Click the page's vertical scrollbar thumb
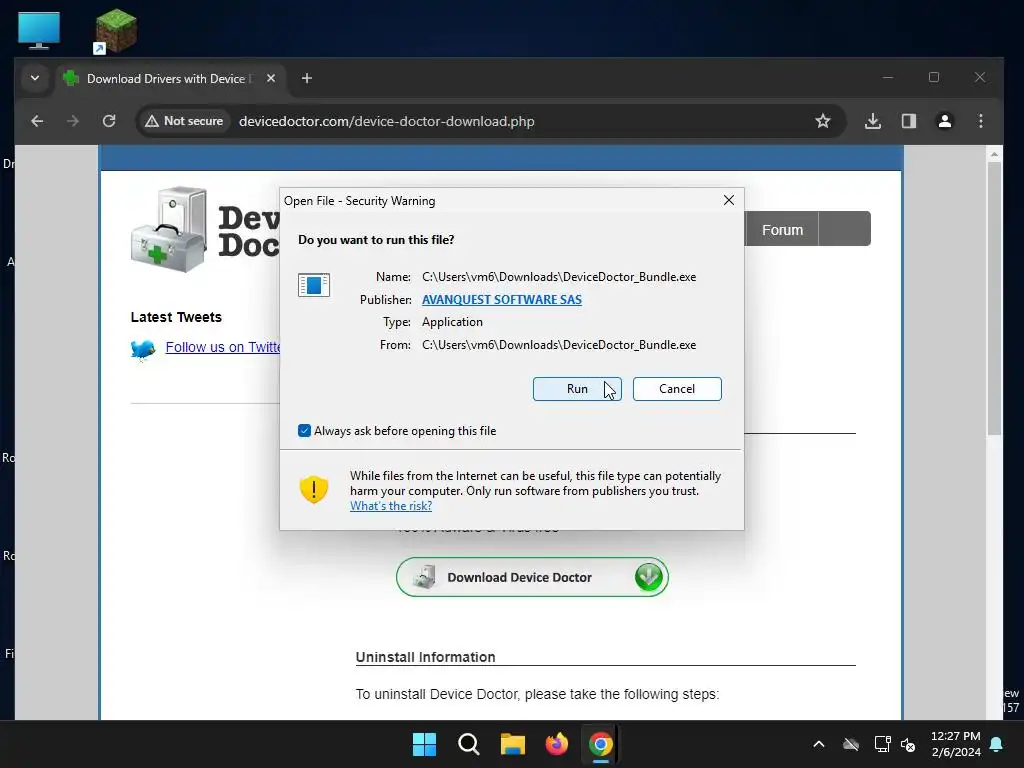Viewport: 1024px width, 768px height. pyautogui.click(x=994, y=298)
